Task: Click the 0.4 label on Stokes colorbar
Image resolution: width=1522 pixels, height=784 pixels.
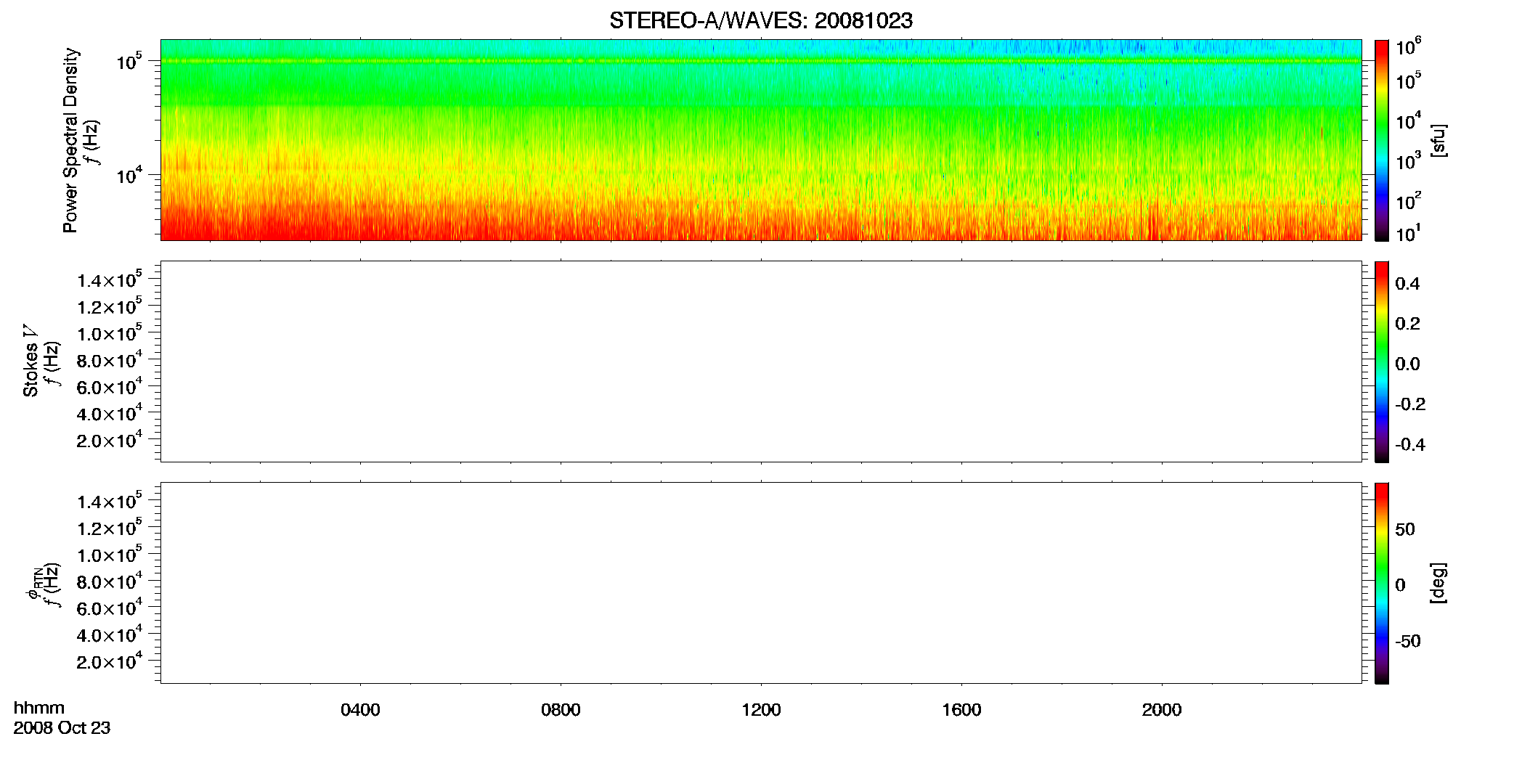Action: (1407, 284)
